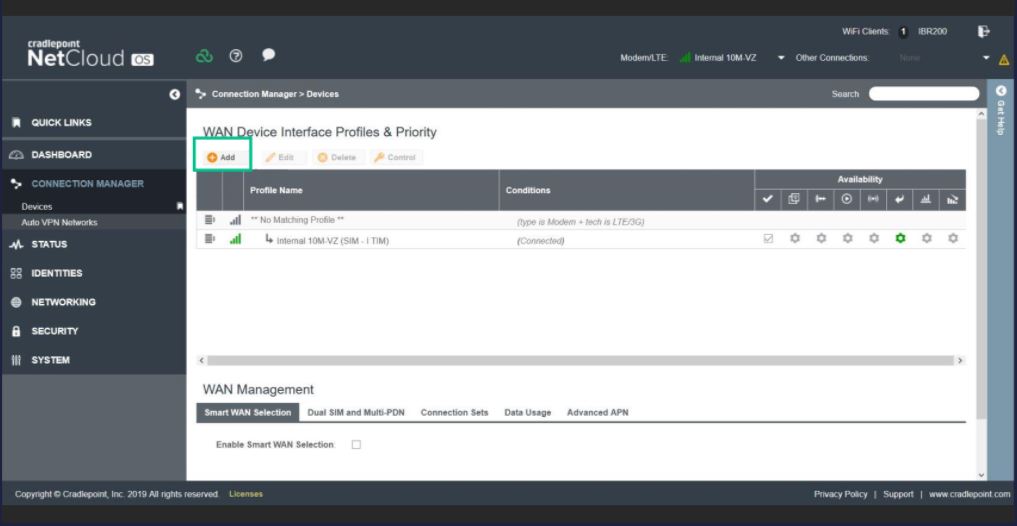Image resolution: width=1017 pixels, height=526 pixels.
Task: Click the vertical scrollbar down arrow
Action: [x=981, y=475]
